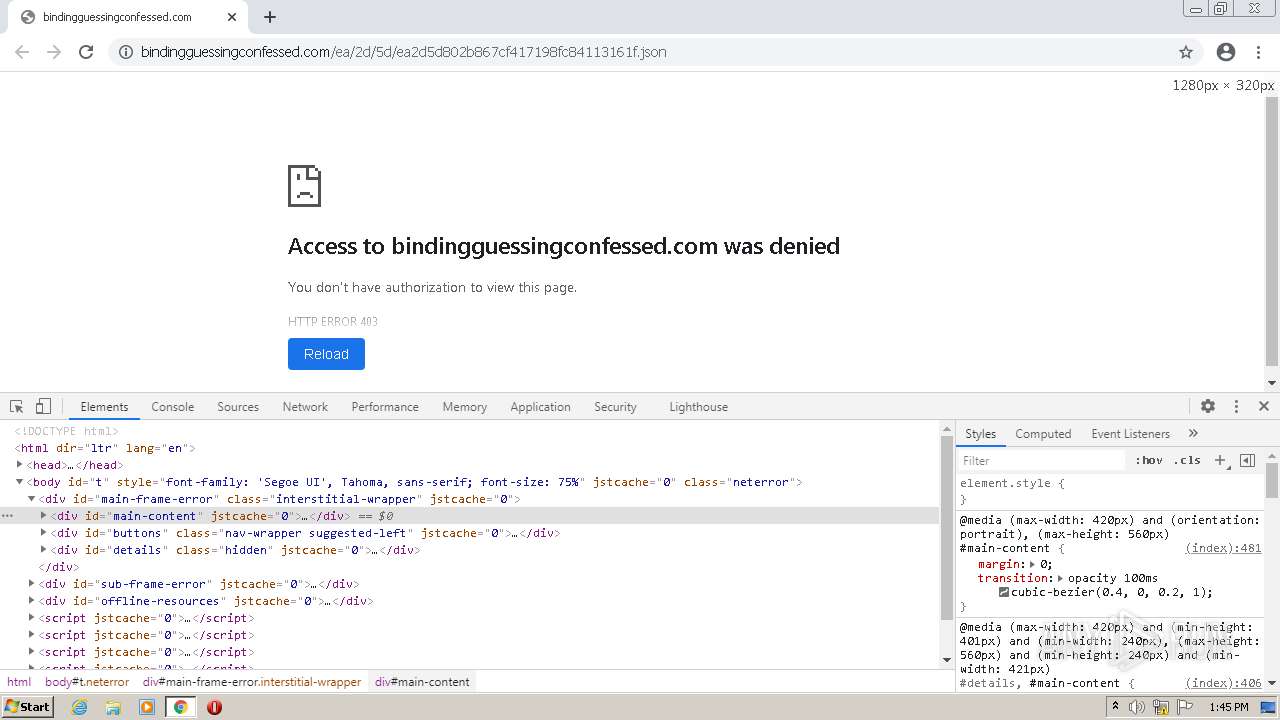
Task: Open Windows Explorer folder from taskbar
Action: coord(113,707)
